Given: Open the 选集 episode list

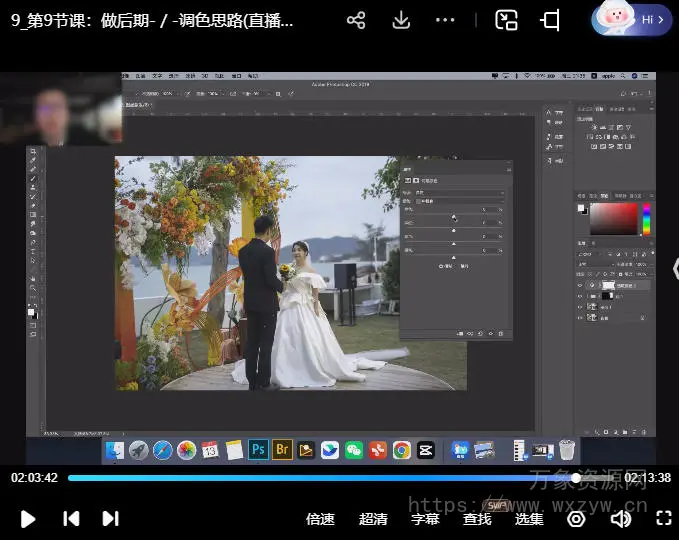Looking at the screenshot, I should 529,518.
